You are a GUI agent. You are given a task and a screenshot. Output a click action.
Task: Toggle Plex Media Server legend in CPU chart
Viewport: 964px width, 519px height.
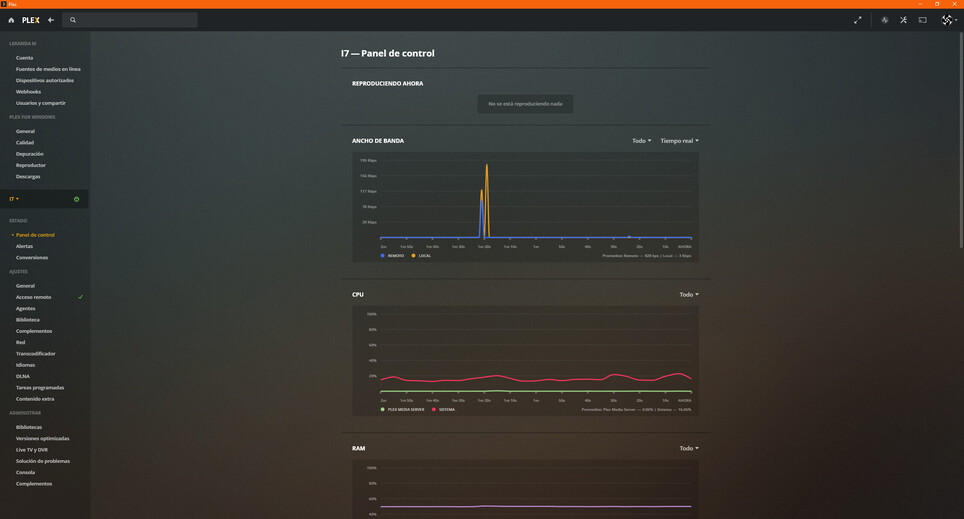tap(403, 410)
